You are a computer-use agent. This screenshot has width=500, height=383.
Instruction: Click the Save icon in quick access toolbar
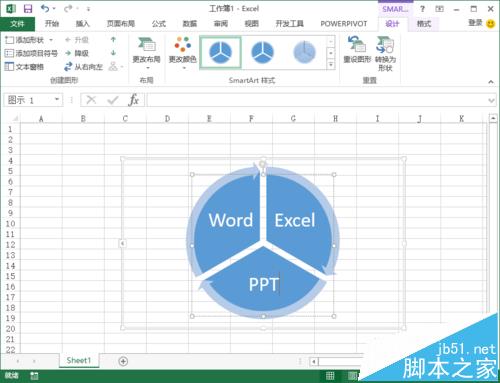pyautogui.click(x=28, y=9)
